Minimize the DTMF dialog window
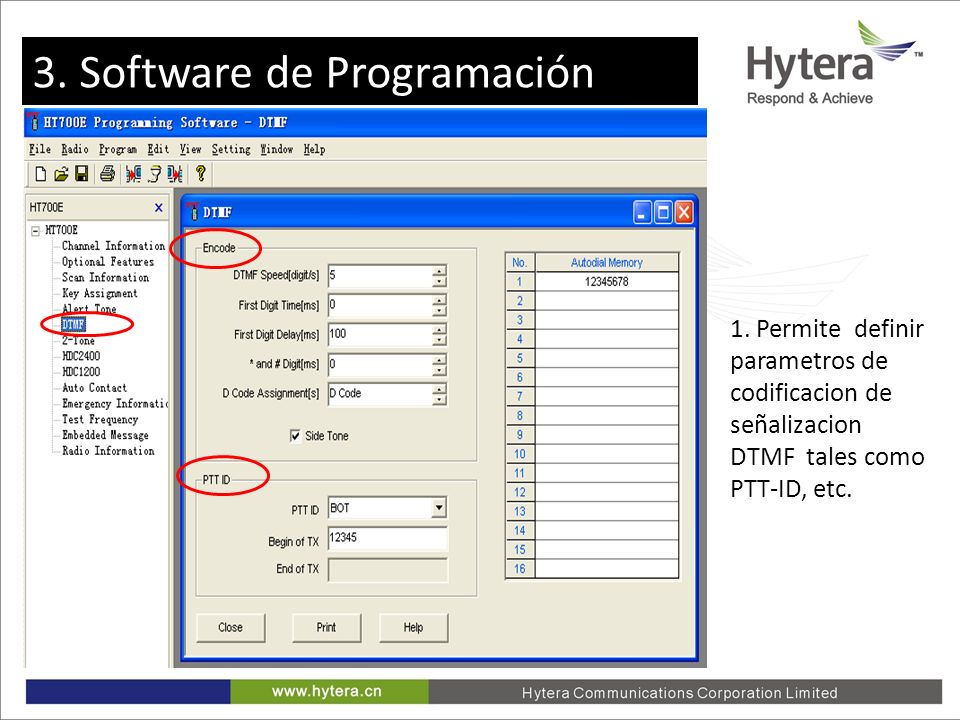The image size is (960, 720). point(642,212)
